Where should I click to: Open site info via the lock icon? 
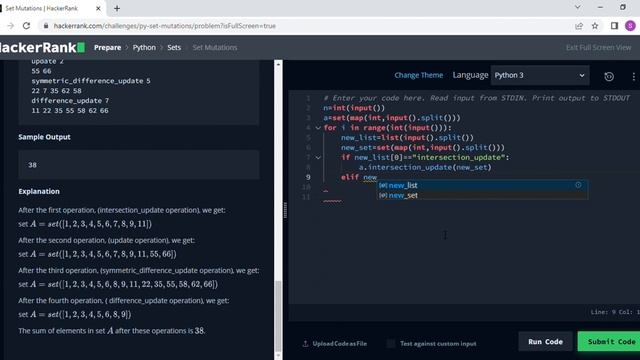(46, 26)
